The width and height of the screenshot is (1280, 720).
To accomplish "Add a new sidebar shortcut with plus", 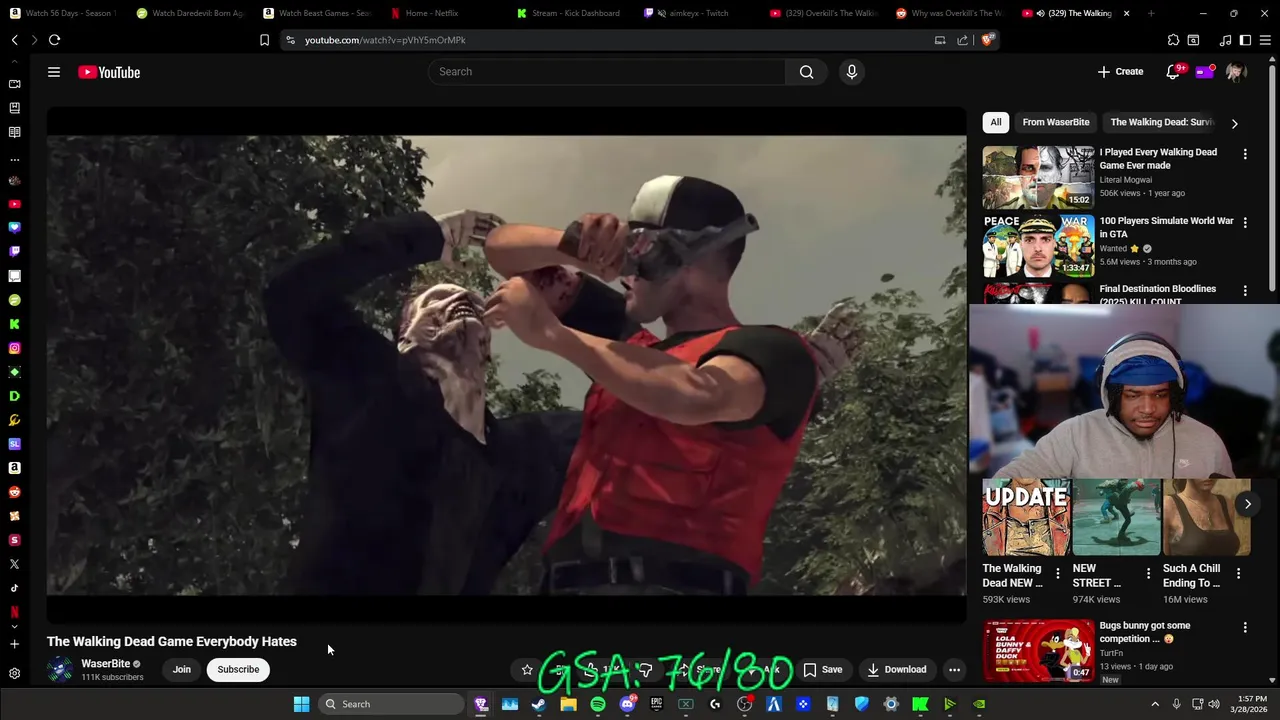I will coord(14,645).
